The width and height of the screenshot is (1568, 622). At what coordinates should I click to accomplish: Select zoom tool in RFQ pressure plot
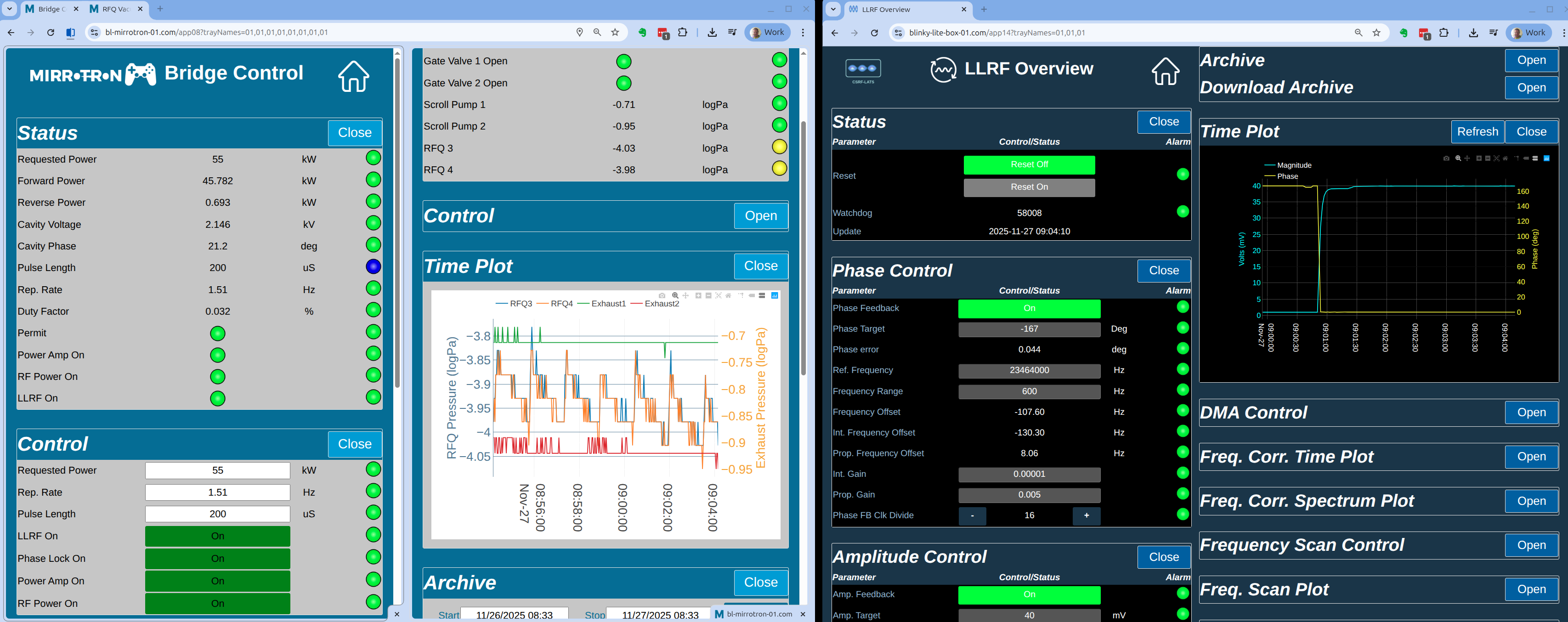pyautogui.click(x=675, y=296)
